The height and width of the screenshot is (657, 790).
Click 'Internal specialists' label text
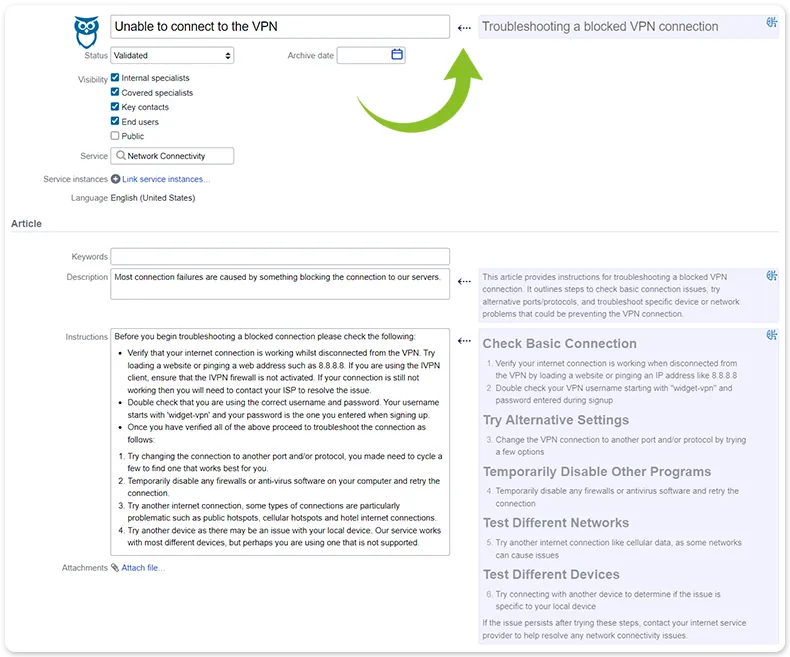point(155,78)
